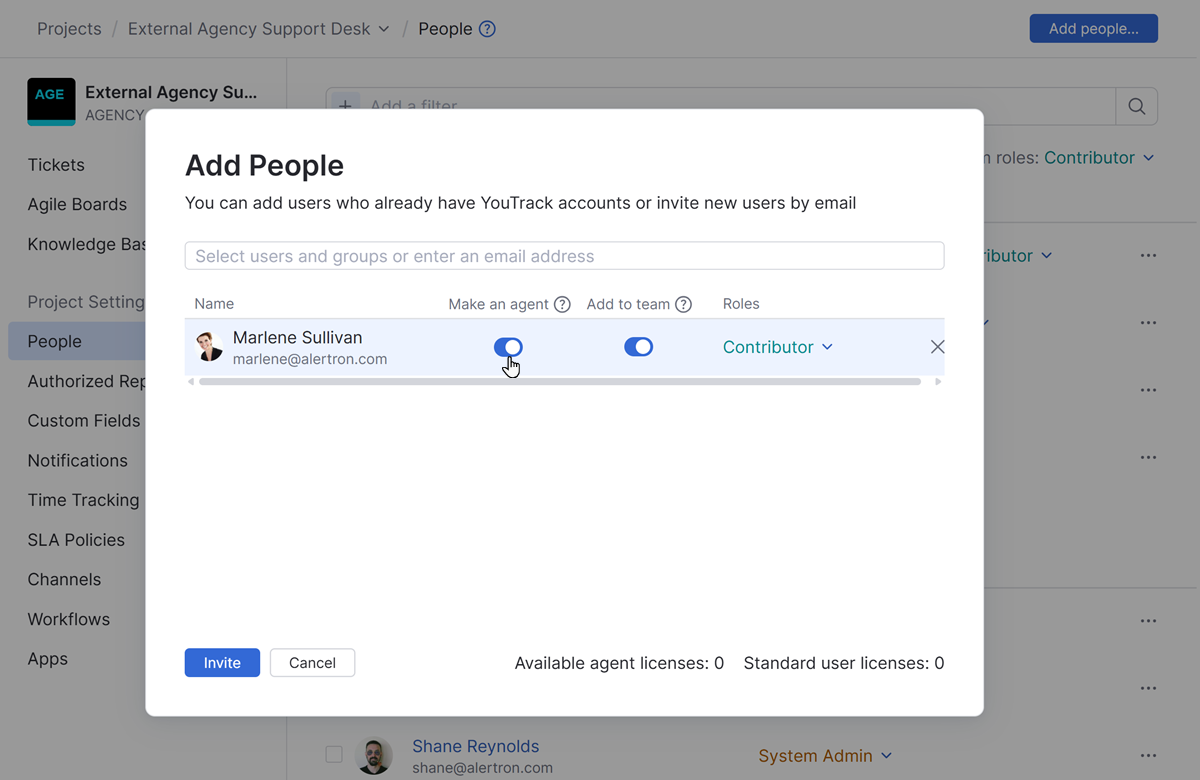Click the Make an agent help icon

coord(562,304)
